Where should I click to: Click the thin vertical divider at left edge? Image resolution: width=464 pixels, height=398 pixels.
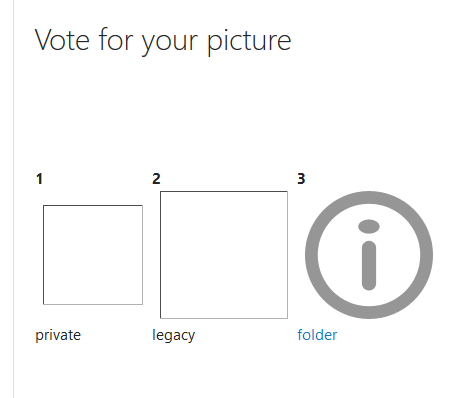click(x=14, y=199)
